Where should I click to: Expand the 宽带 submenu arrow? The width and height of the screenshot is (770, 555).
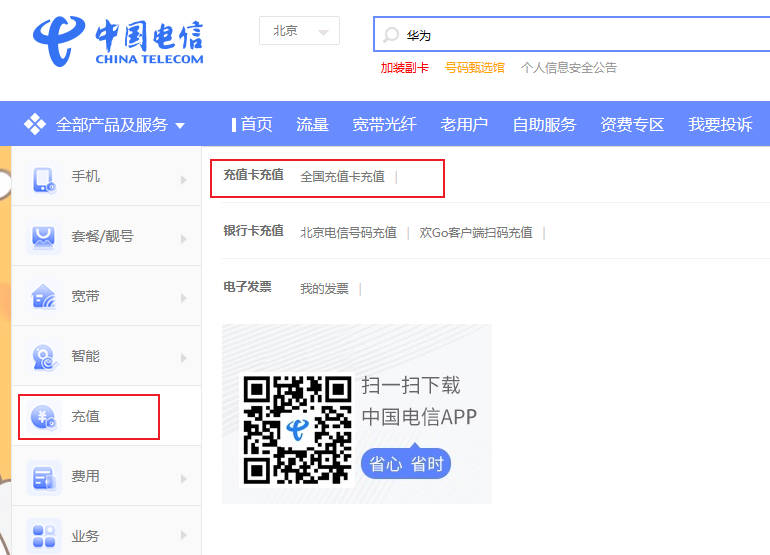pos(184,298)
